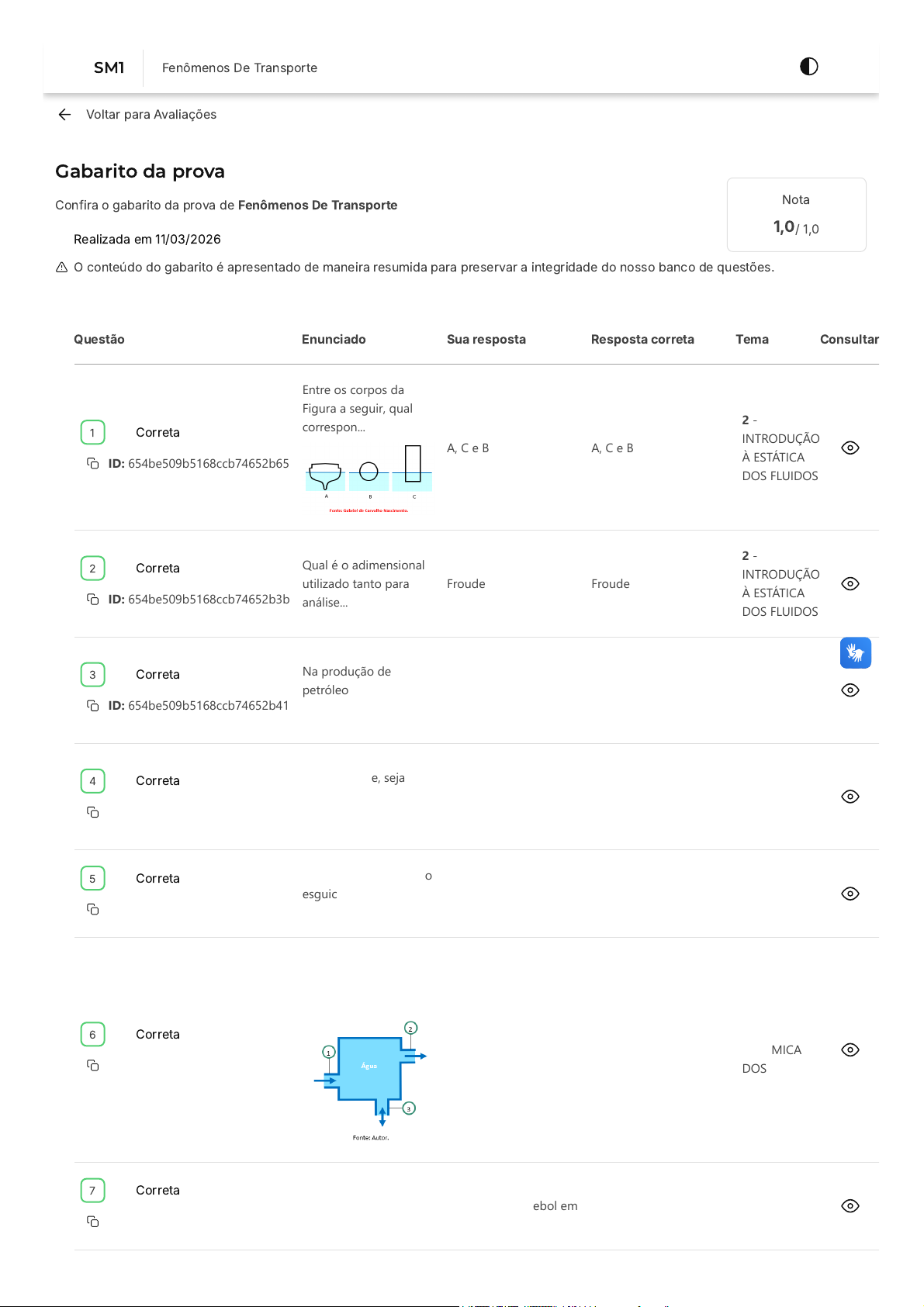Screen dimensions: 924x1307
Task: Click the copy icon under question 4
Action: [93, 812]
